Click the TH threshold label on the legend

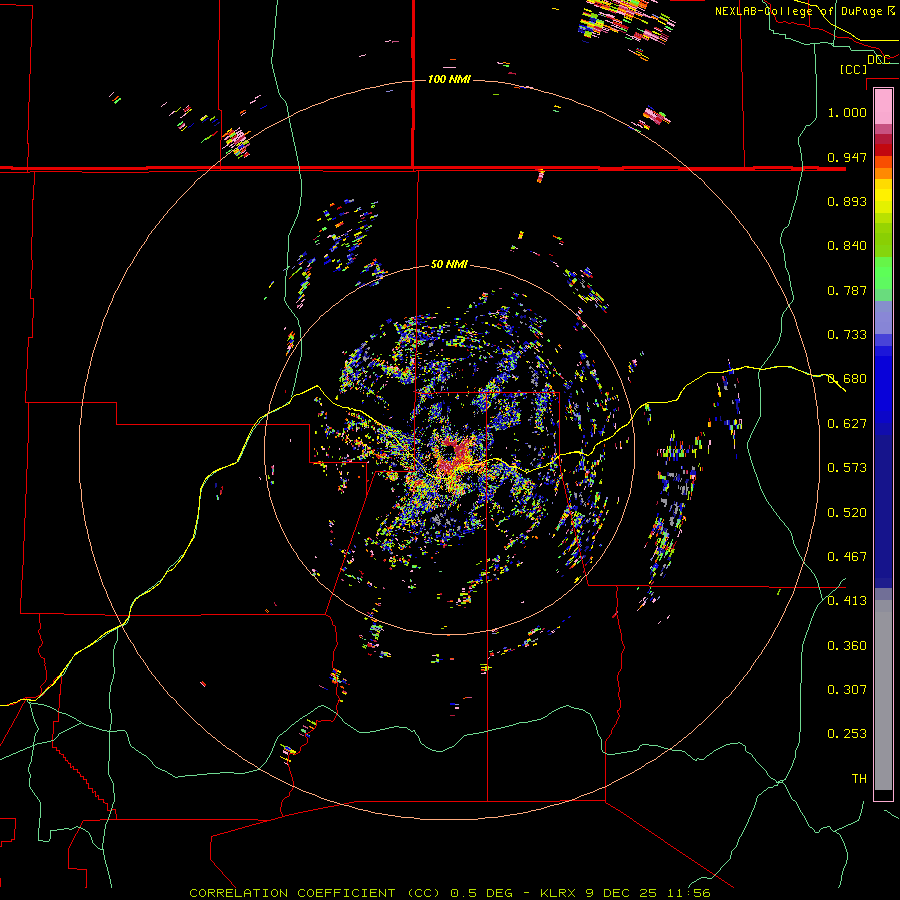[859, 778]
